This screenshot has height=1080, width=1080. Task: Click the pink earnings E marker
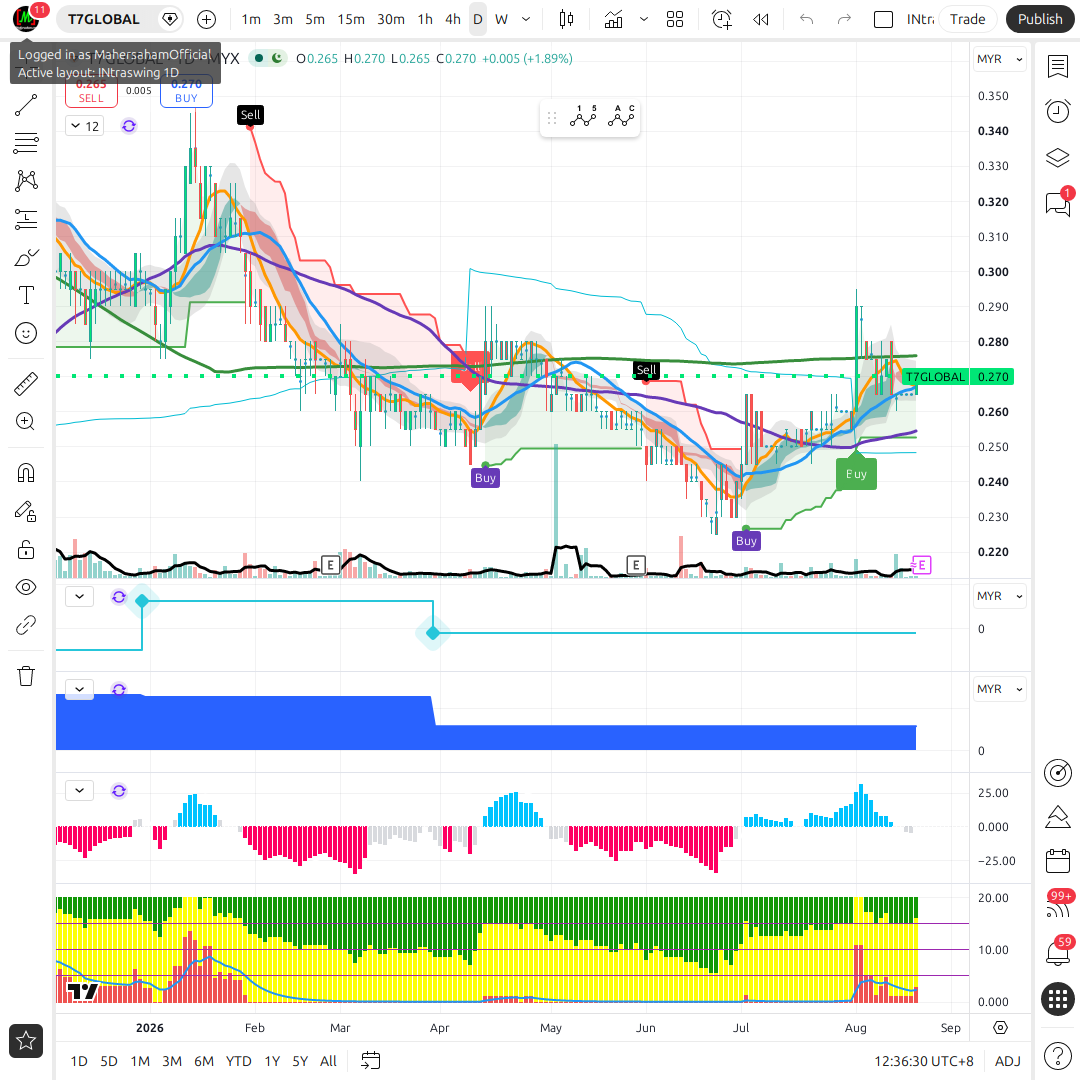click(x=922, y=565)
